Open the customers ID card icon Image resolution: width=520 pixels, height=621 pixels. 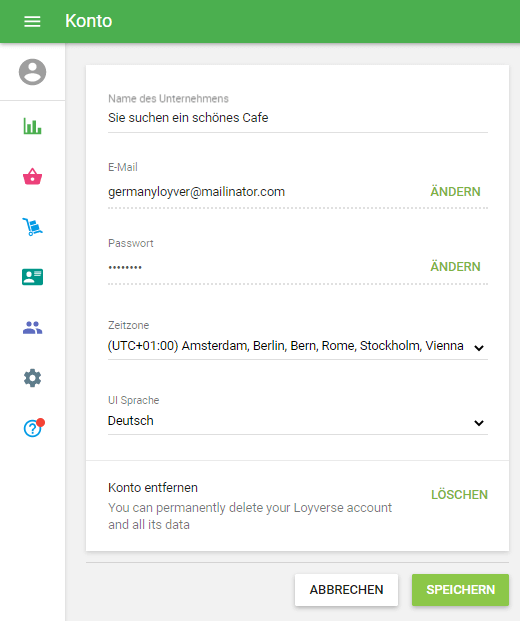[x=32, y=277]
